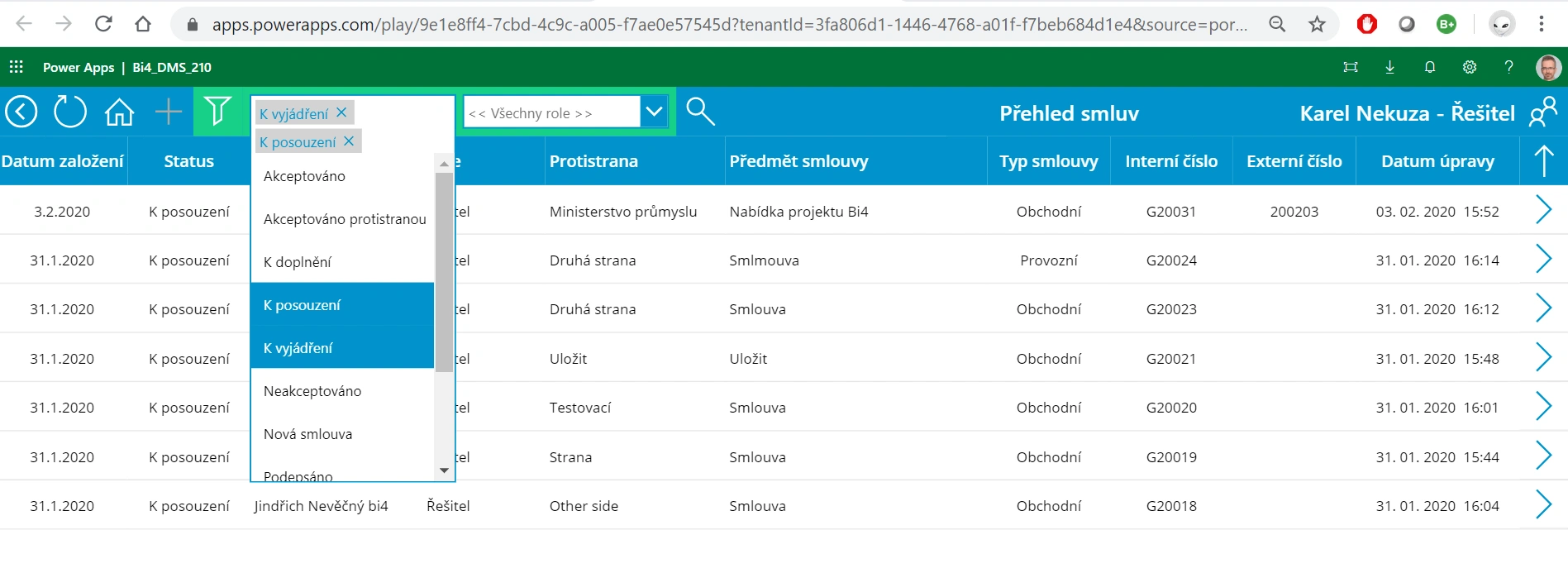Remove the 'K posouzení' filter tag
The image size is (1568, 573).
tap(349, 141)
